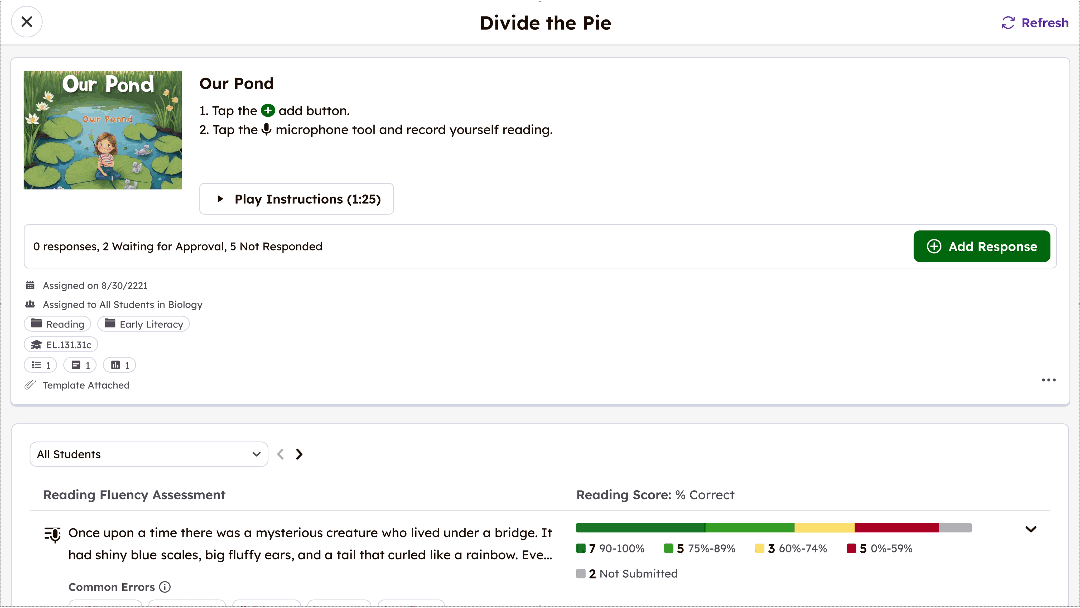Screen dimensions: 1080x608
Task: Select the Early Literacy folder tag
Action: (143, 324)
